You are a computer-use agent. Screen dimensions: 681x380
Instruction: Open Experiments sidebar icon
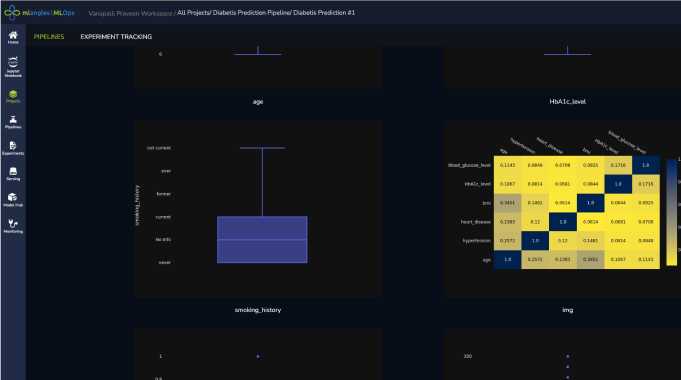(x=13, y=148)
